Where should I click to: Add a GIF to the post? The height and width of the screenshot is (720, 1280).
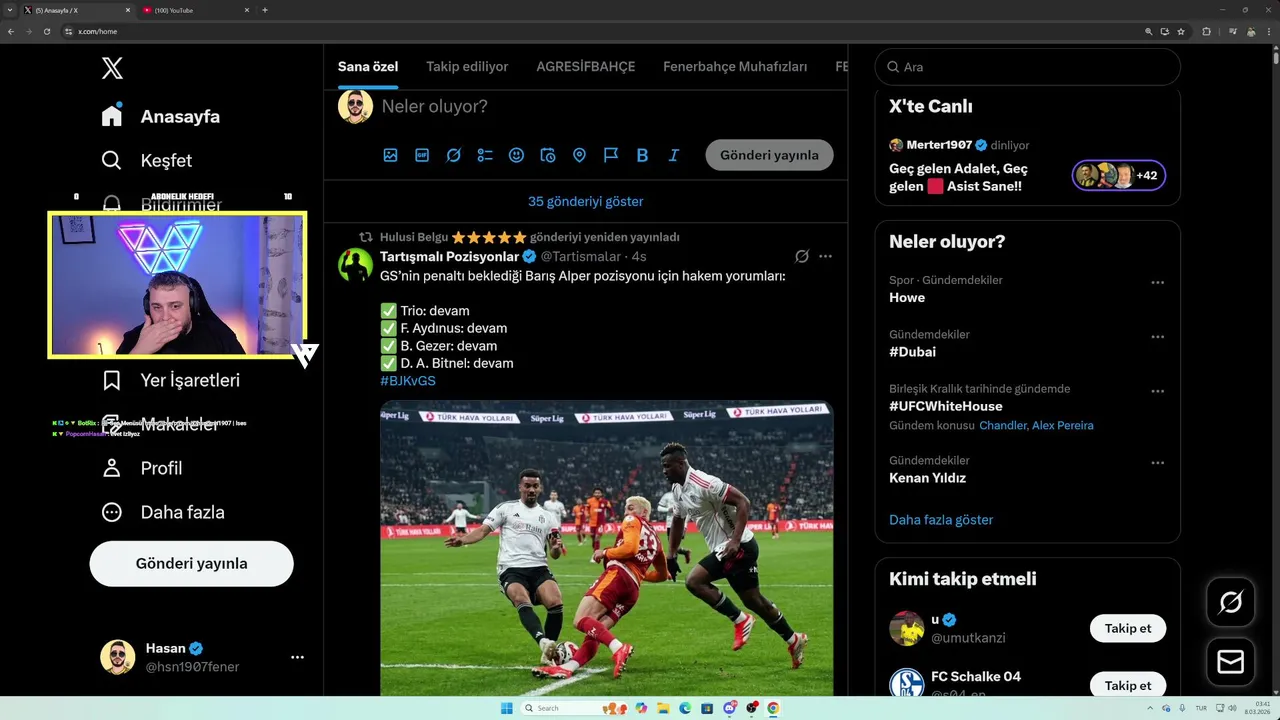click(x=422, y=155)
